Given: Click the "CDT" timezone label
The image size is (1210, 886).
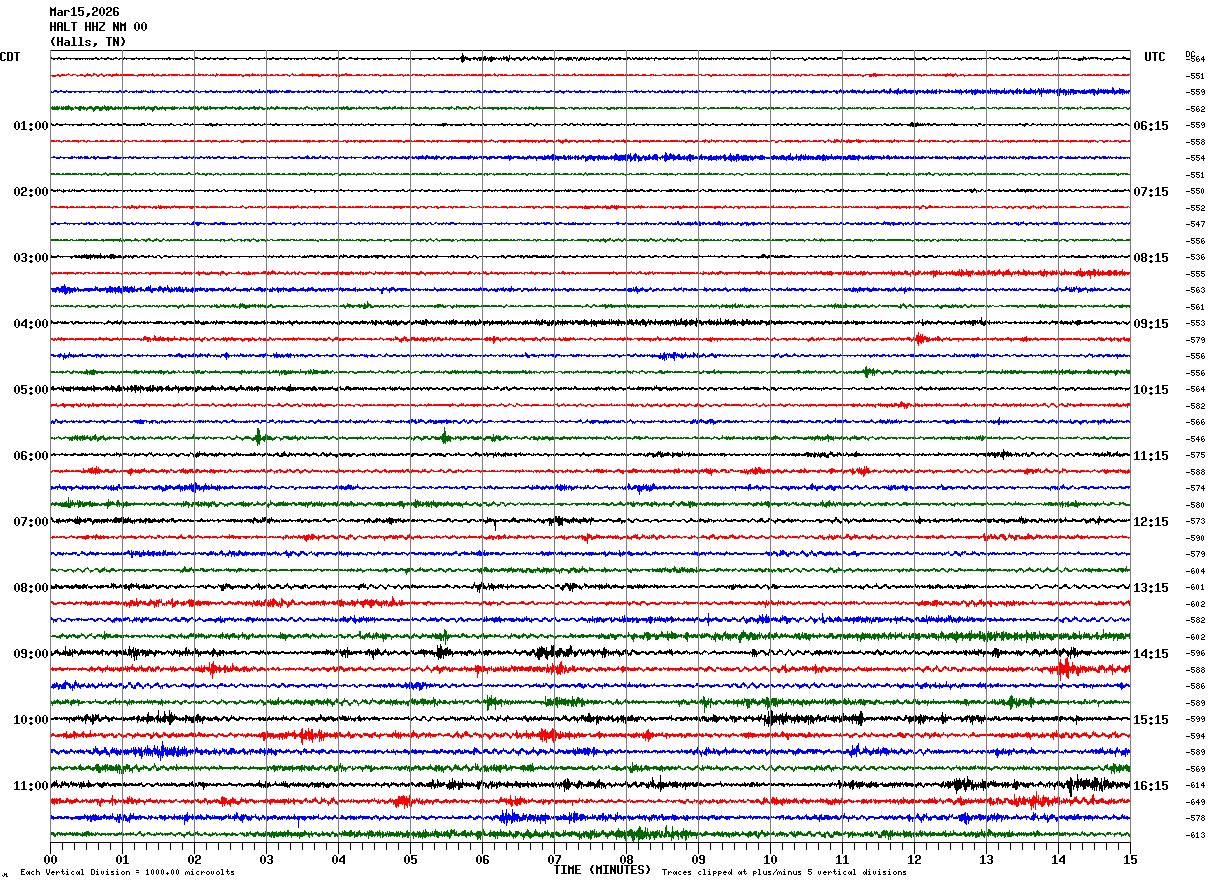Looking at the screenshot, I should point(10,57).
